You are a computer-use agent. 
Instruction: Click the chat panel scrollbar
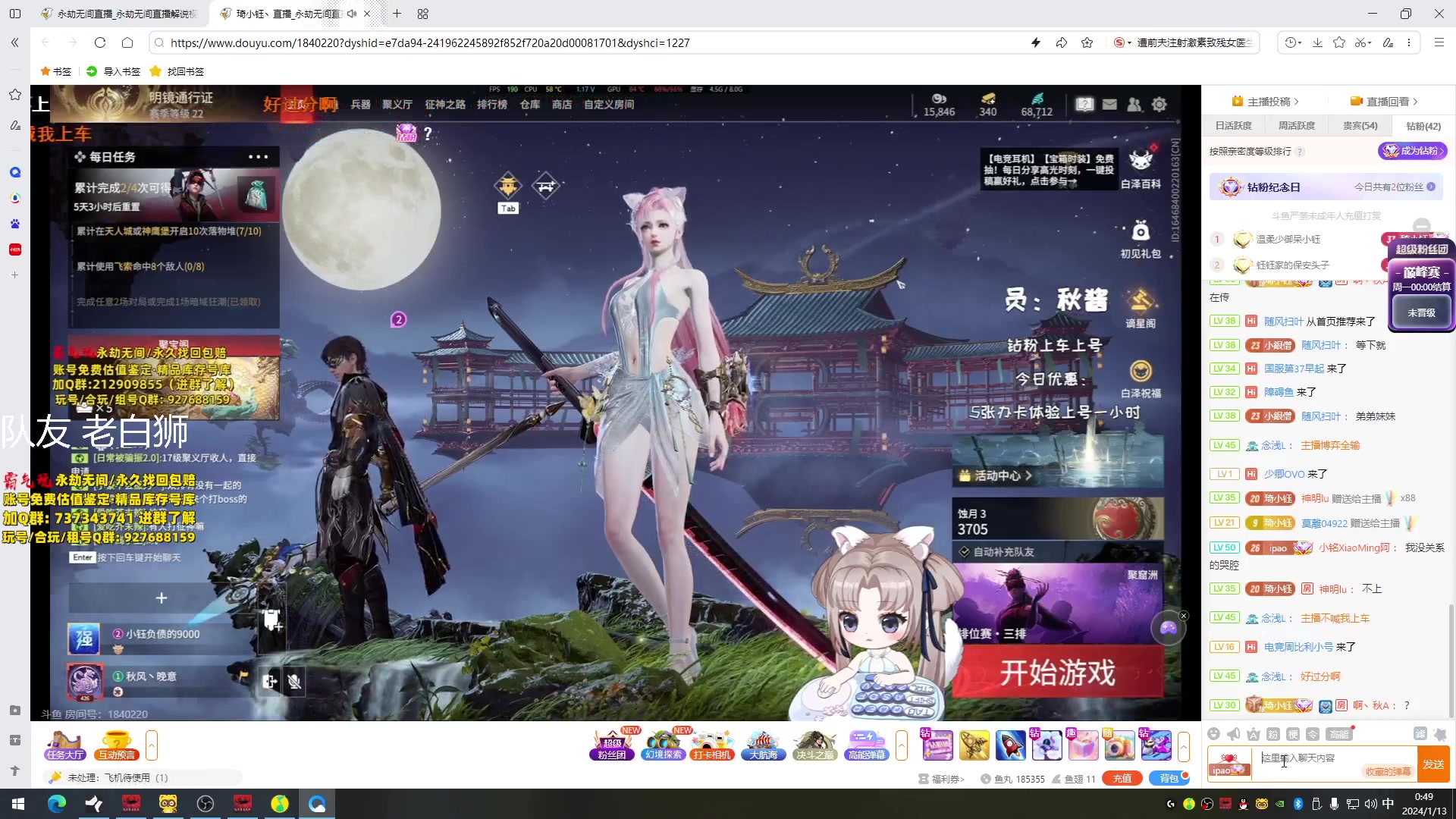[1451, 660]
